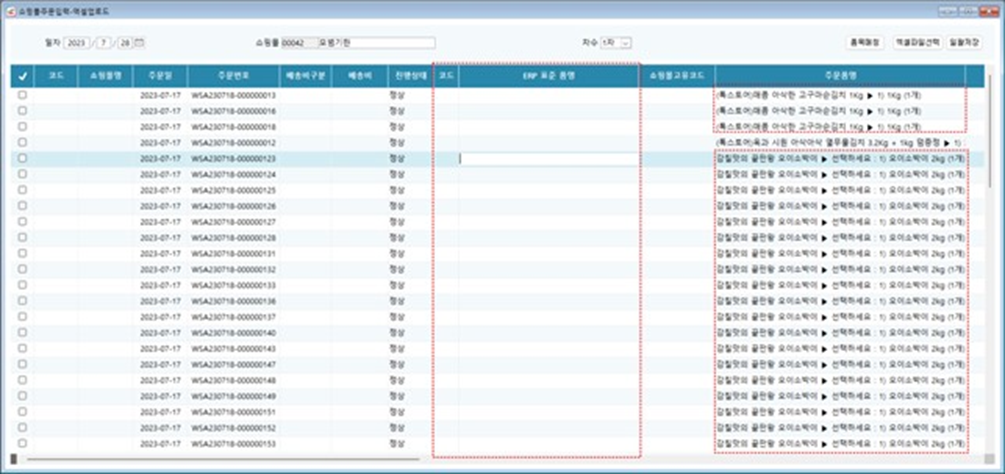Select order number WSA230718-000000127

pyautogui.click(x=233, y=222)
